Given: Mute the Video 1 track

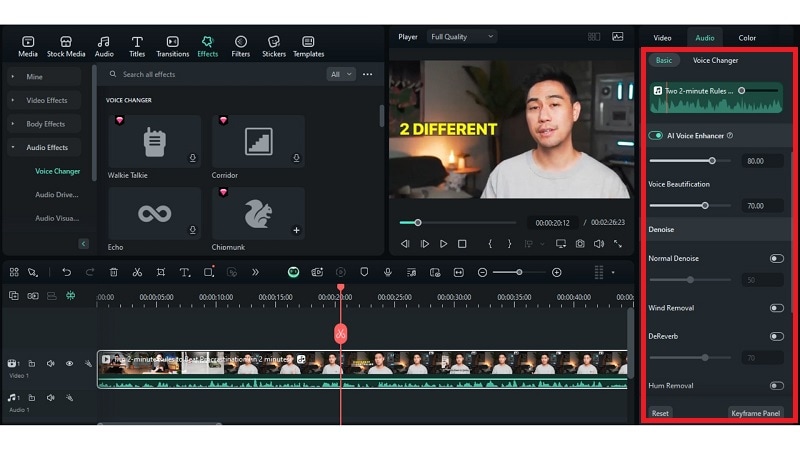Looking at the screenshot, I should [x=51, y=364].
